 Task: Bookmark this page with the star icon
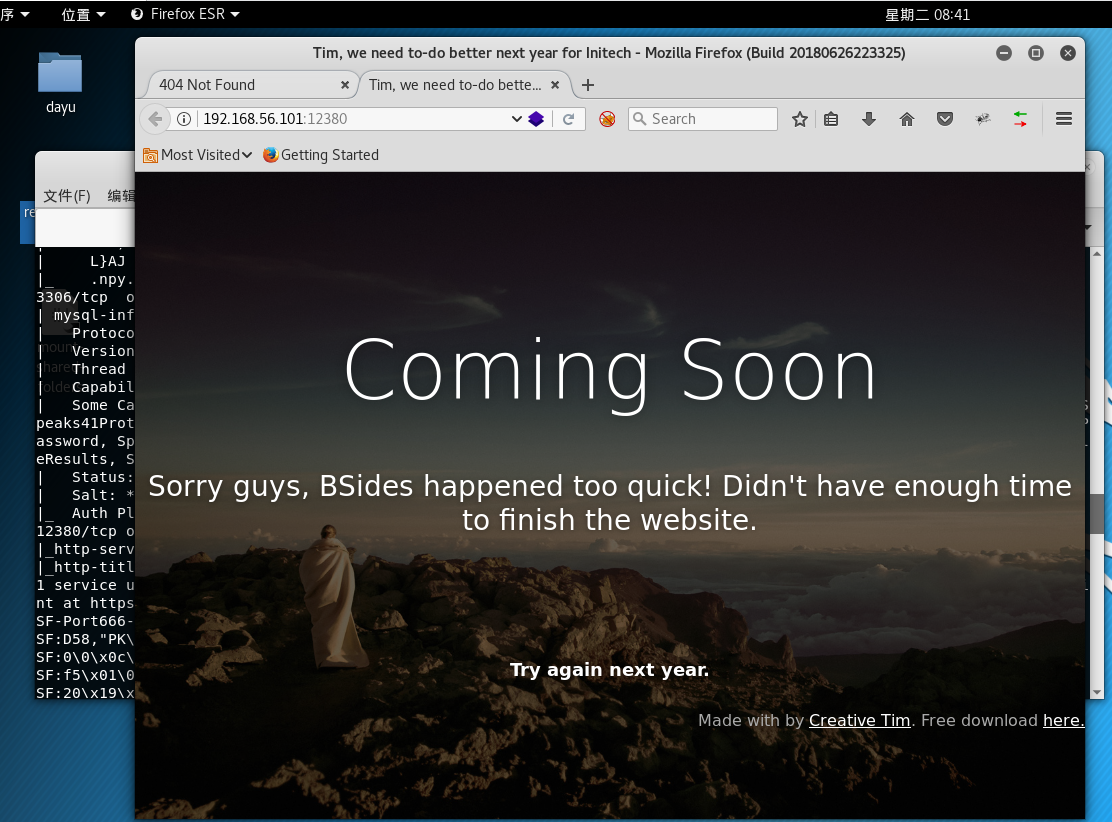(x=800, y=119)
